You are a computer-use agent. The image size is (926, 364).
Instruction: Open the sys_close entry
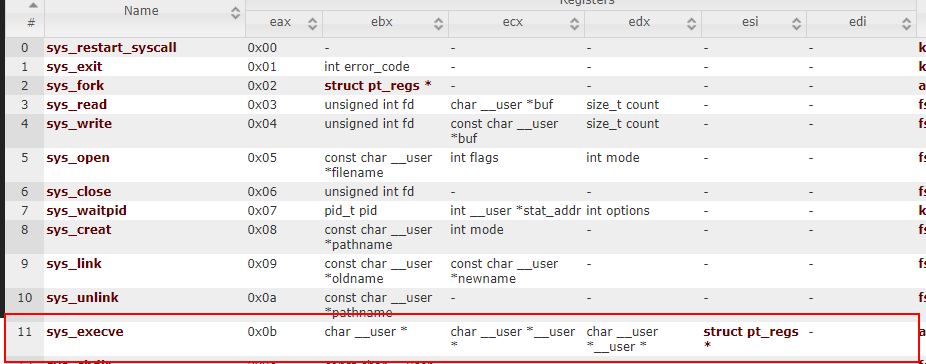79,191
